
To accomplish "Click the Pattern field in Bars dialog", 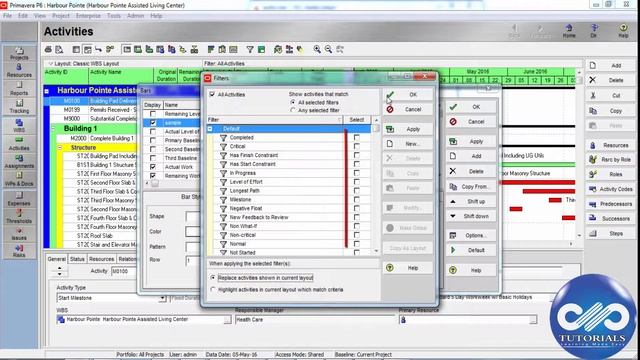I will click(193, 247).
